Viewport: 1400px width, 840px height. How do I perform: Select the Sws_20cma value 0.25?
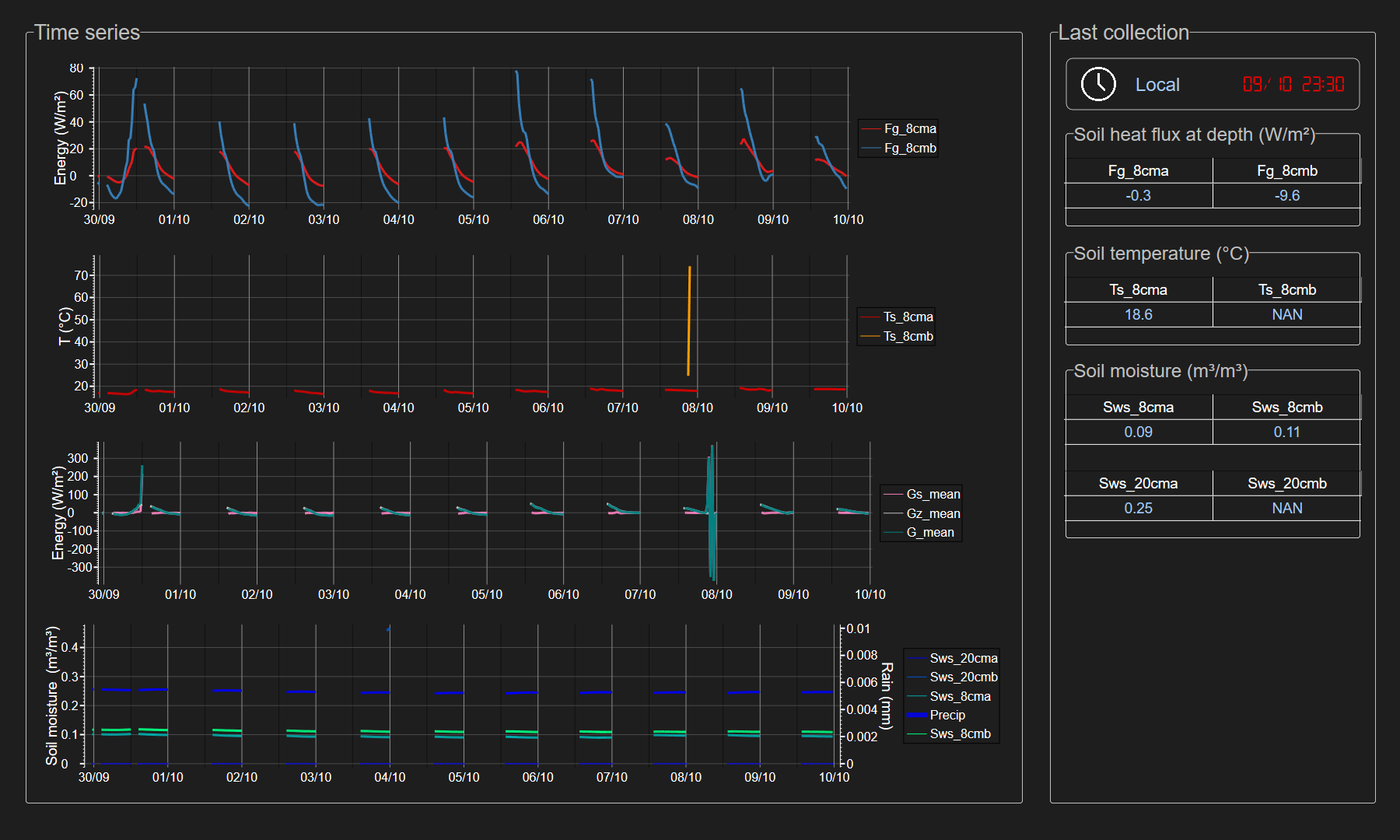click(x=1138, y=509)
